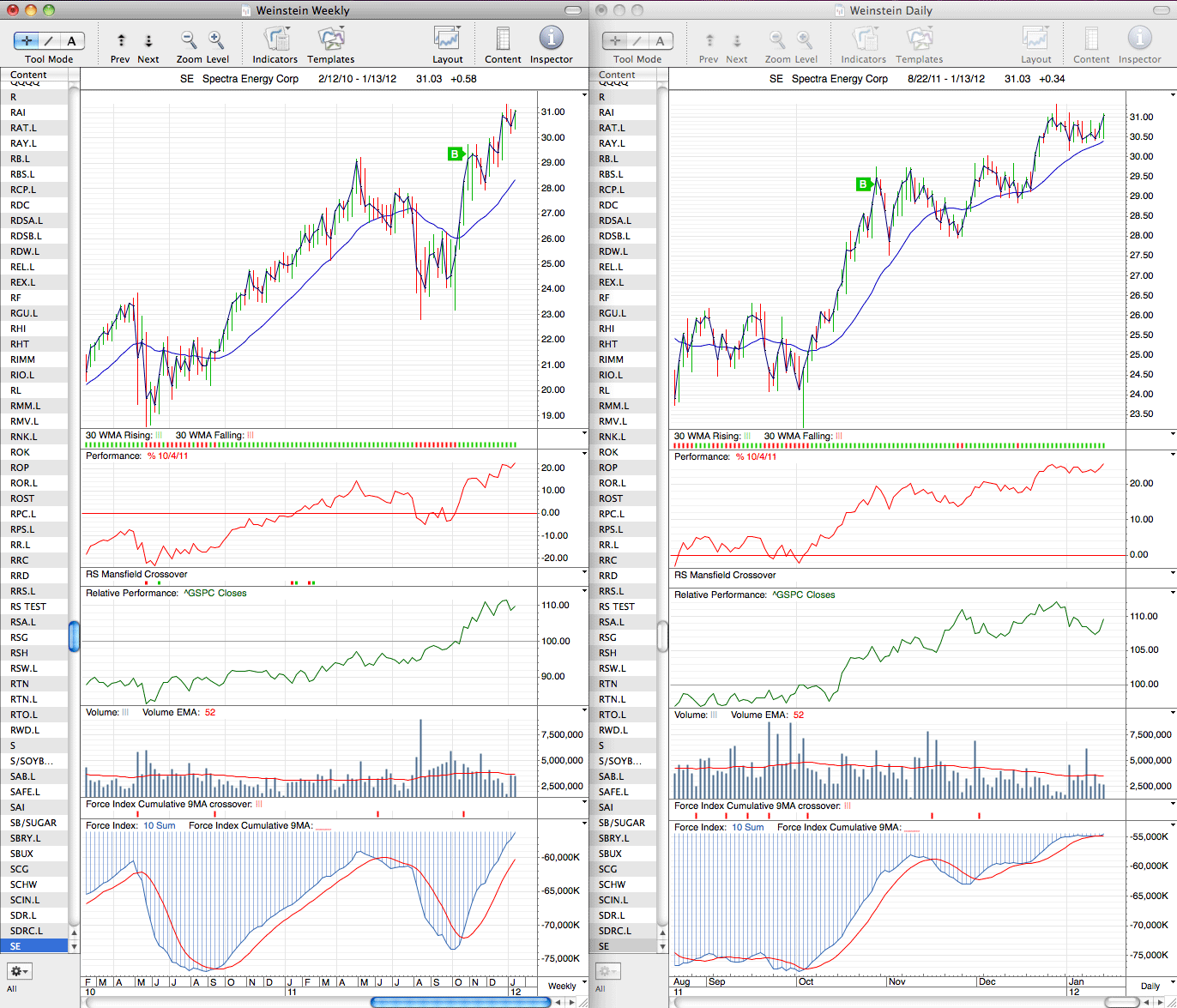Open gear action menu in Weinstein Daily
1177x1008 pixels.
point(607,971)
